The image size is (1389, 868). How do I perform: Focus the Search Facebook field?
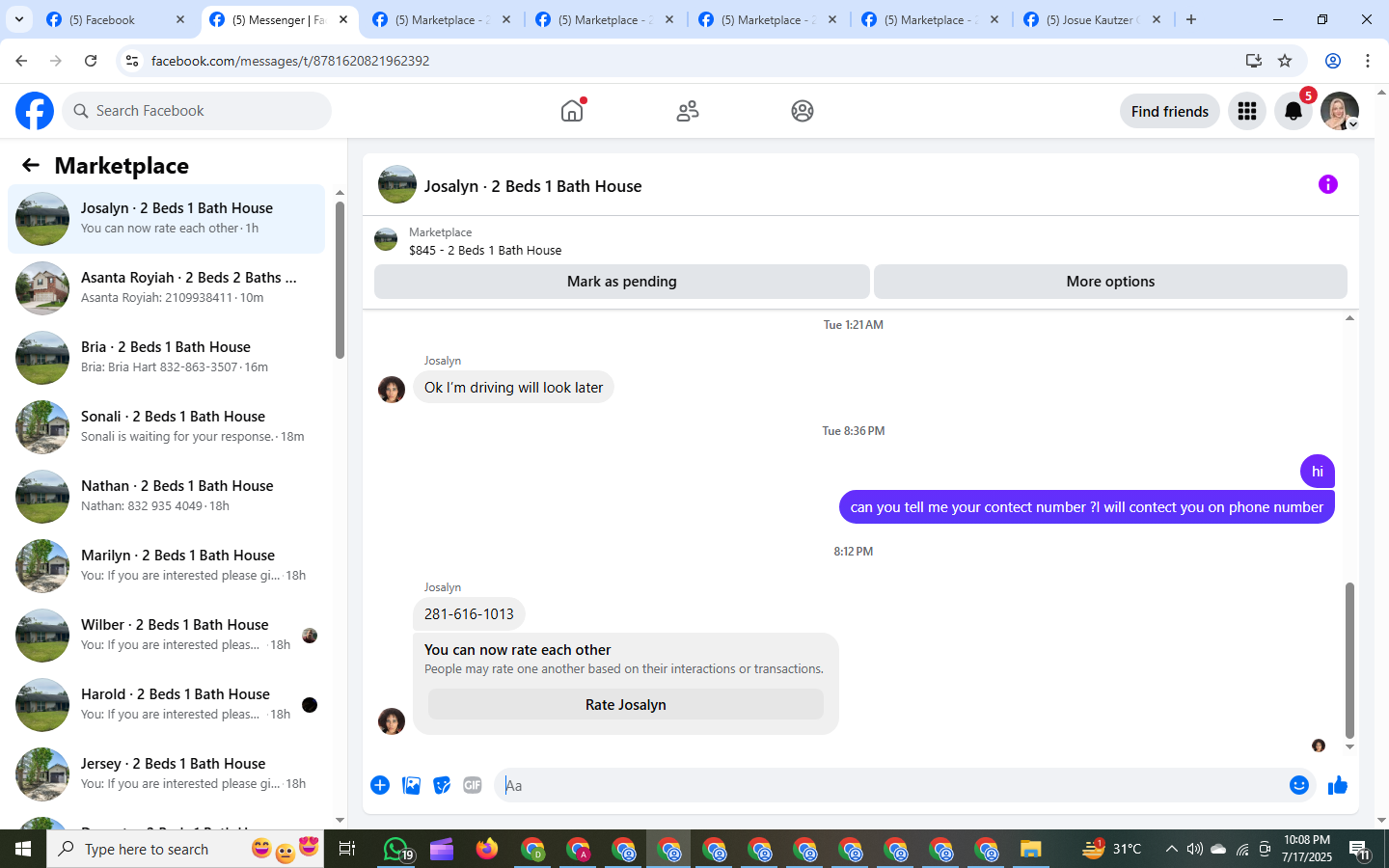pos(197,111)
